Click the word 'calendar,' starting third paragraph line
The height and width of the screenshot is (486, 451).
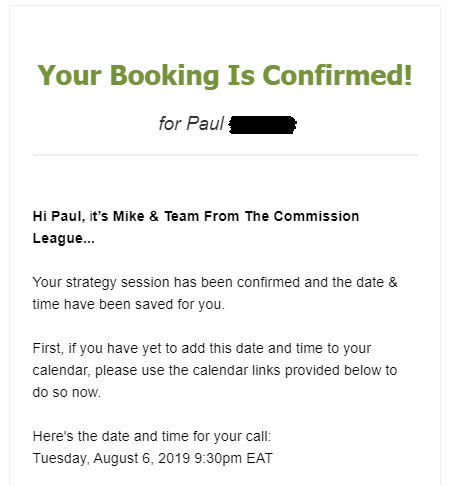61,370
